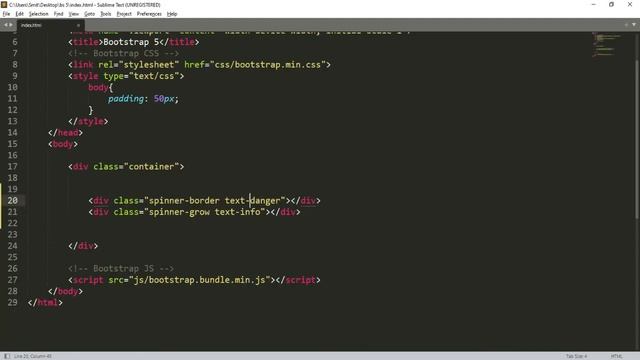Click the Bootstrap JS comment

121,269
